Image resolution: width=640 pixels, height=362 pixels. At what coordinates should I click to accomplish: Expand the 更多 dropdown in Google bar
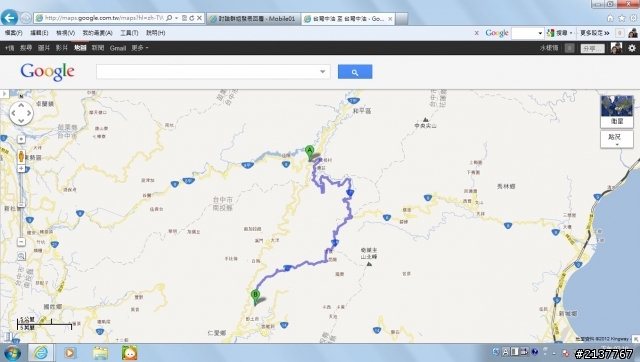click(x=140, y=48)
